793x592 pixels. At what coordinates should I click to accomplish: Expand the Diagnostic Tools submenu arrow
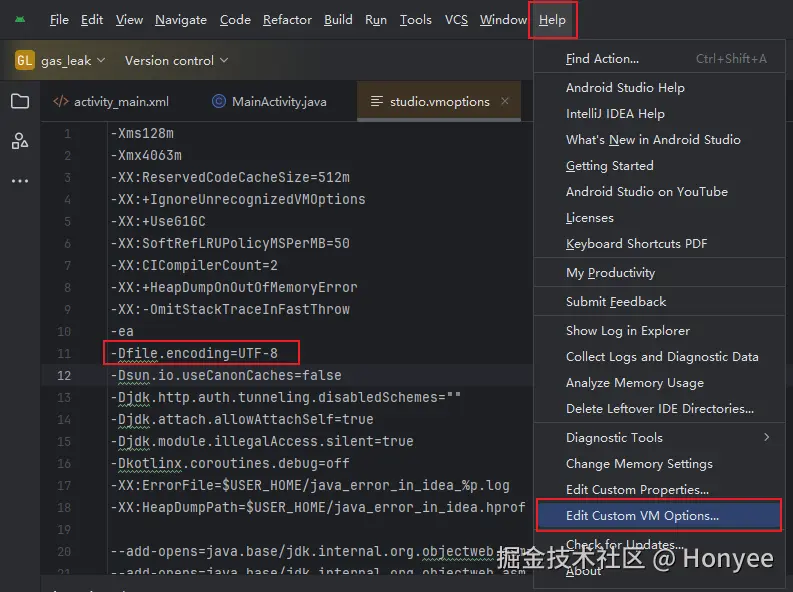[767, 437]
